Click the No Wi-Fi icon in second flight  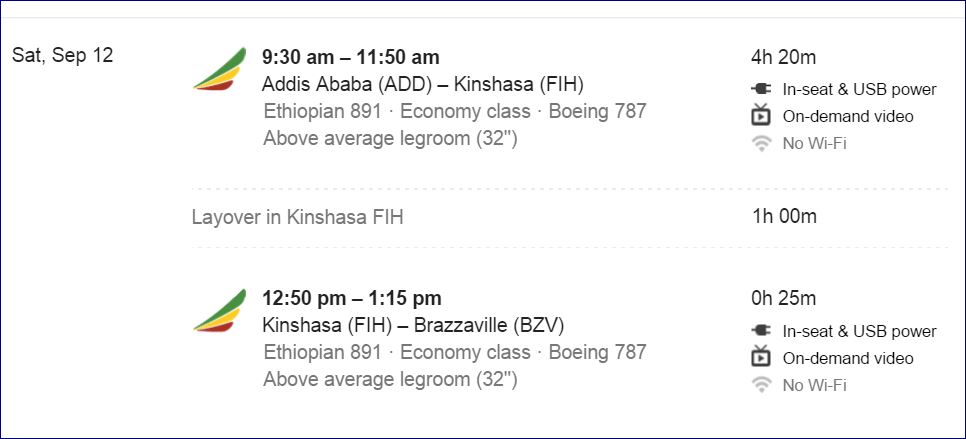(761, 385)
